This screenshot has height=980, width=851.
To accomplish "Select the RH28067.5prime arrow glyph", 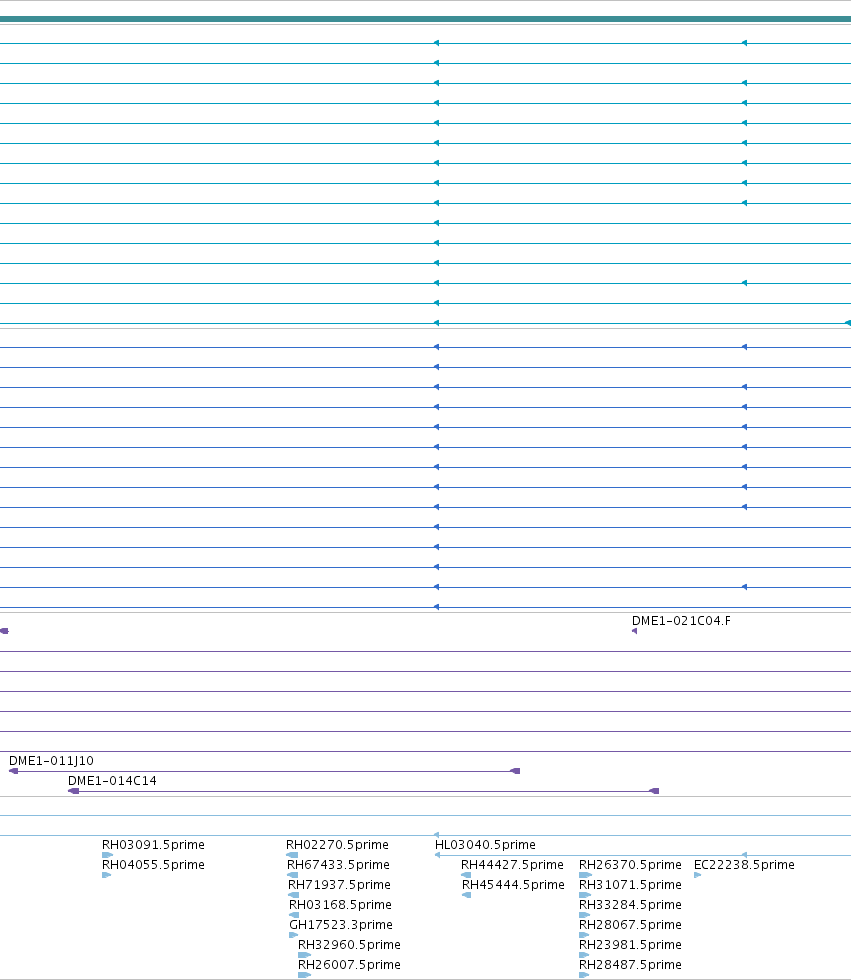I will coord(584,935).
